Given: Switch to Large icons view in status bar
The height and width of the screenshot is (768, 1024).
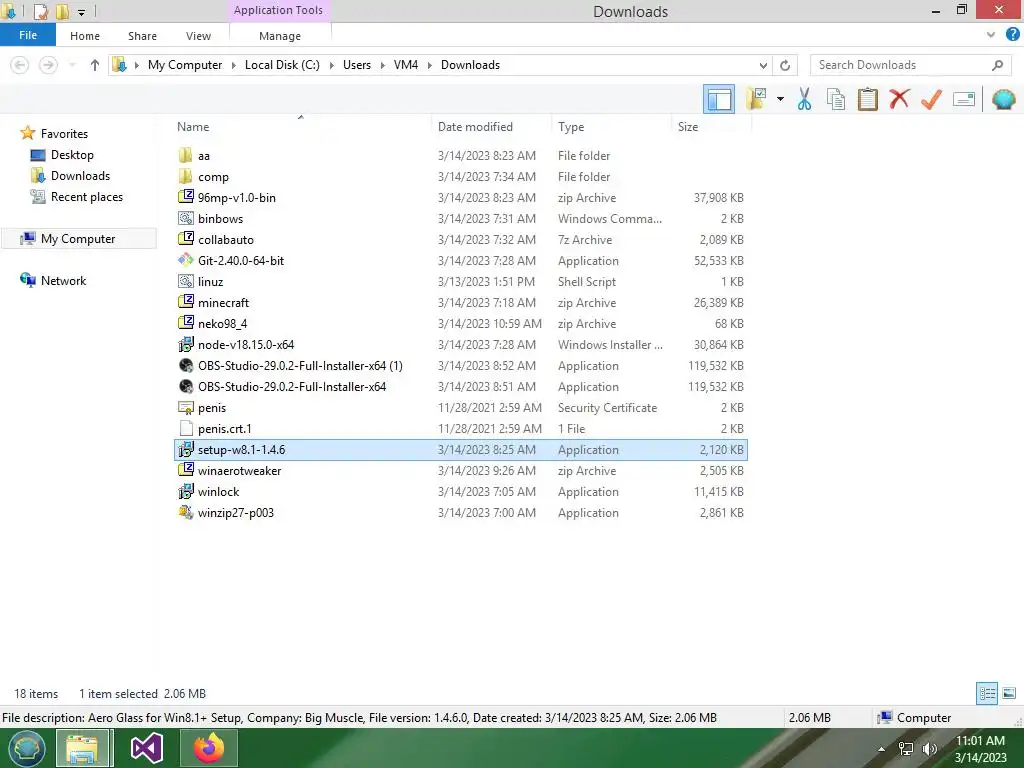Looking at the screenshot, I should (1009, 693).
